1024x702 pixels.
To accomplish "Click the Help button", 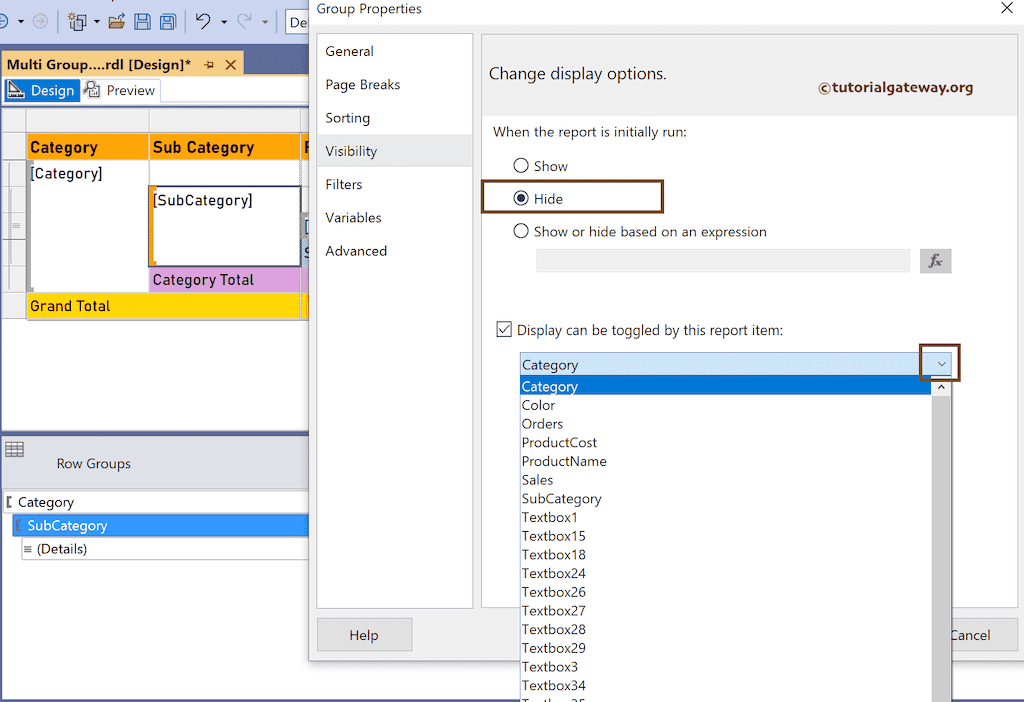I will 364,634.
